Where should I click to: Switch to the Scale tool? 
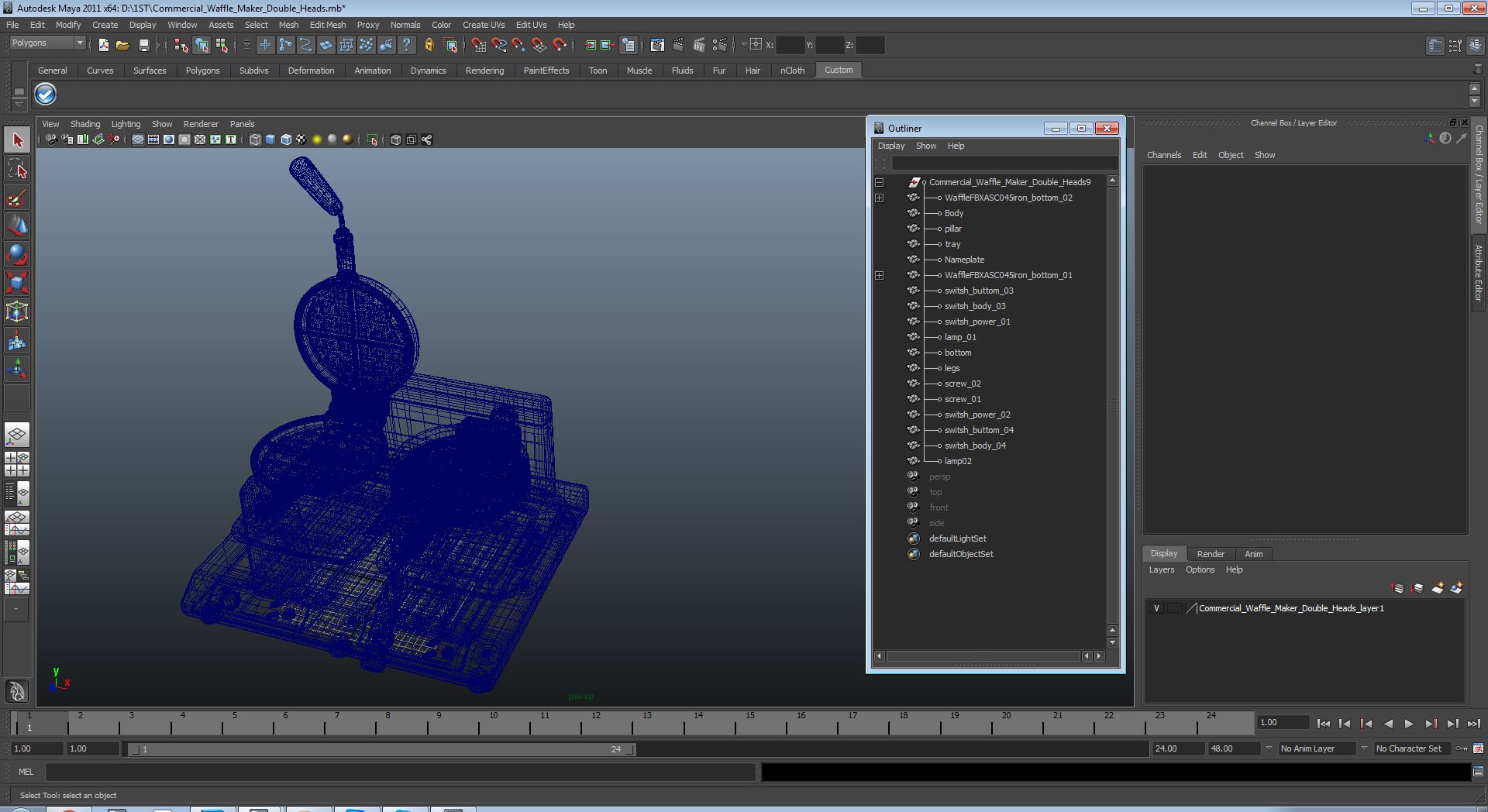click(17, 283)
